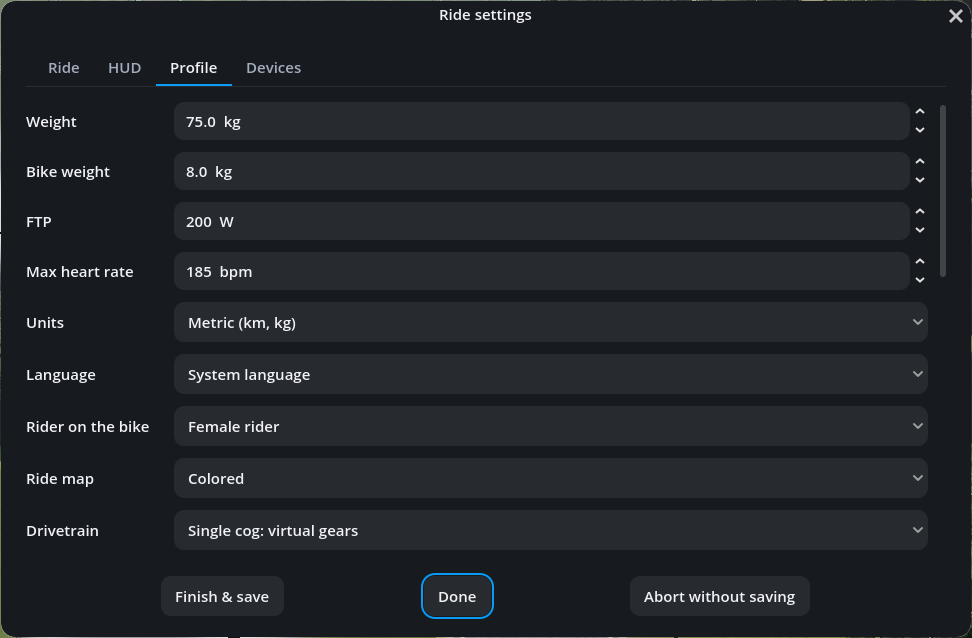This screenshot has height=638, width=972.
Task: Lower FTP value using down arrow
Action: pos(920,231)
